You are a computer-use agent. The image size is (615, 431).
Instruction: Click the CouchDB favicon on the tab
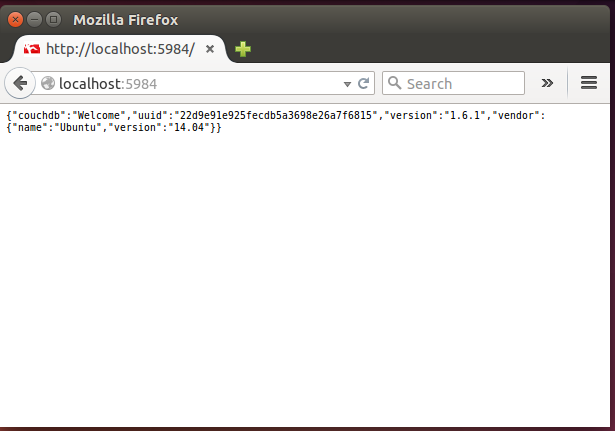31,49
